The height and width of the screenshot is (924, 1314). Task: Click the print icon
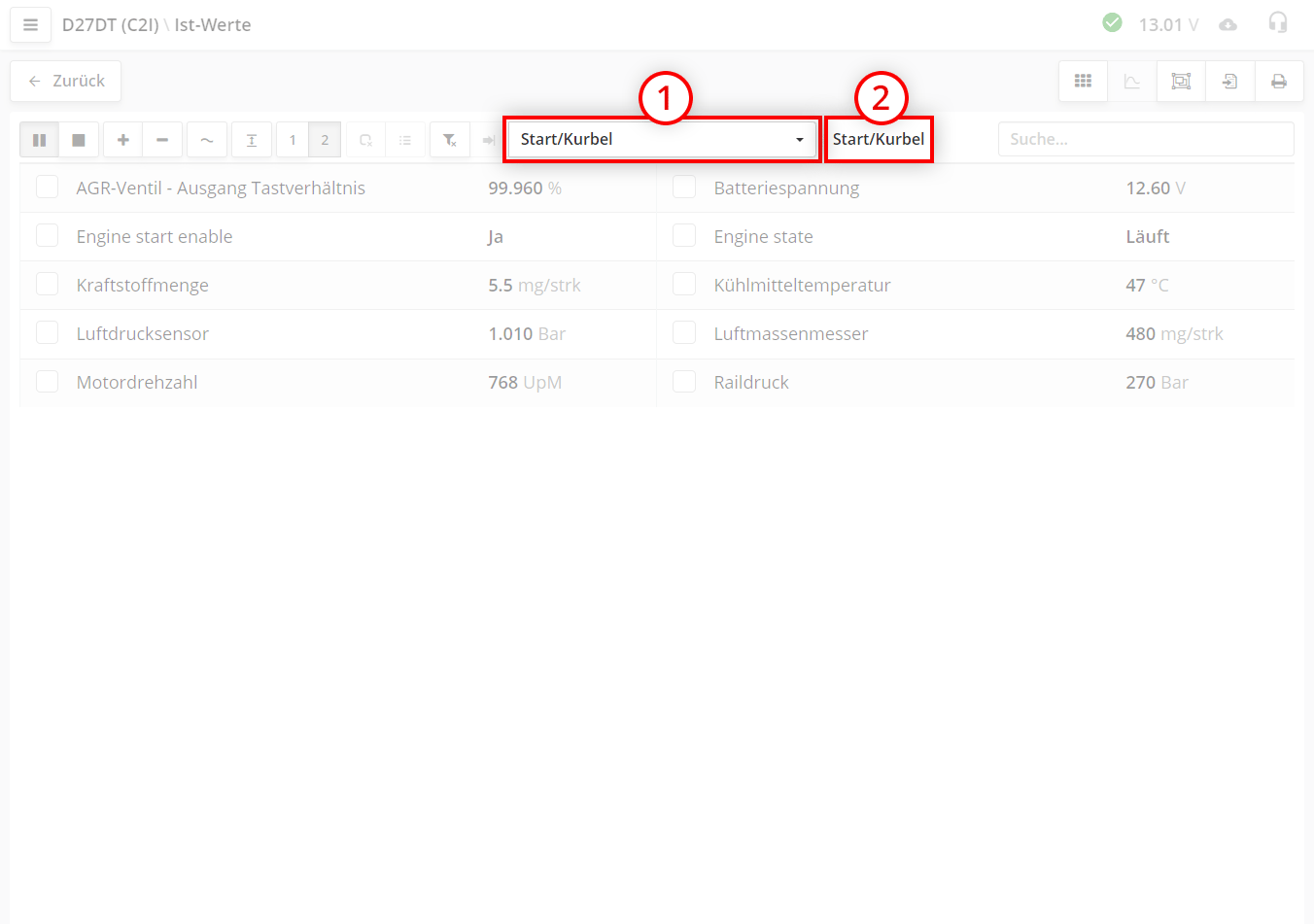tap(1279, 82)
